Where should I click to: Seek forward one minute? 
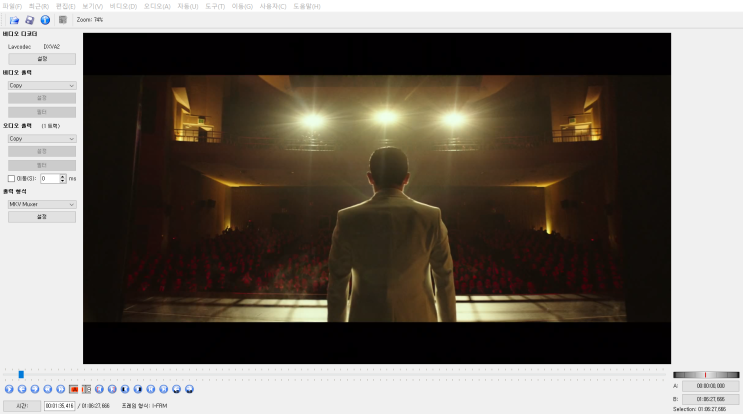coord(189,389)
